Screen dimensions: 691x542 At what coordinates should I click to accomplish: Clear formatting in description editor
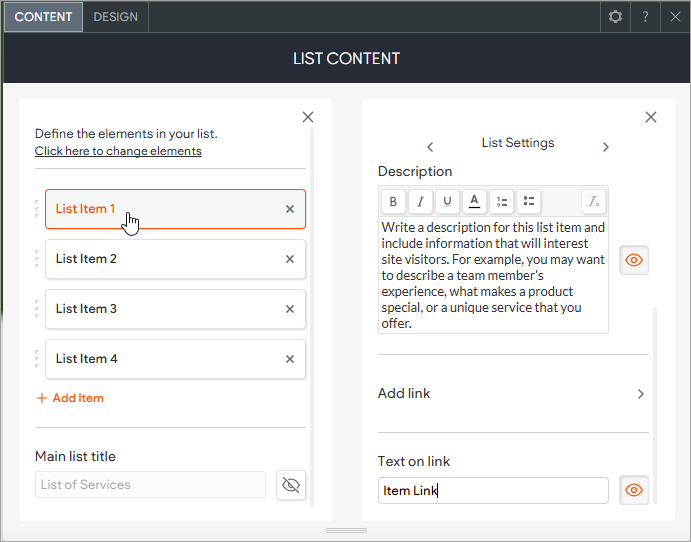coord(594,202)
